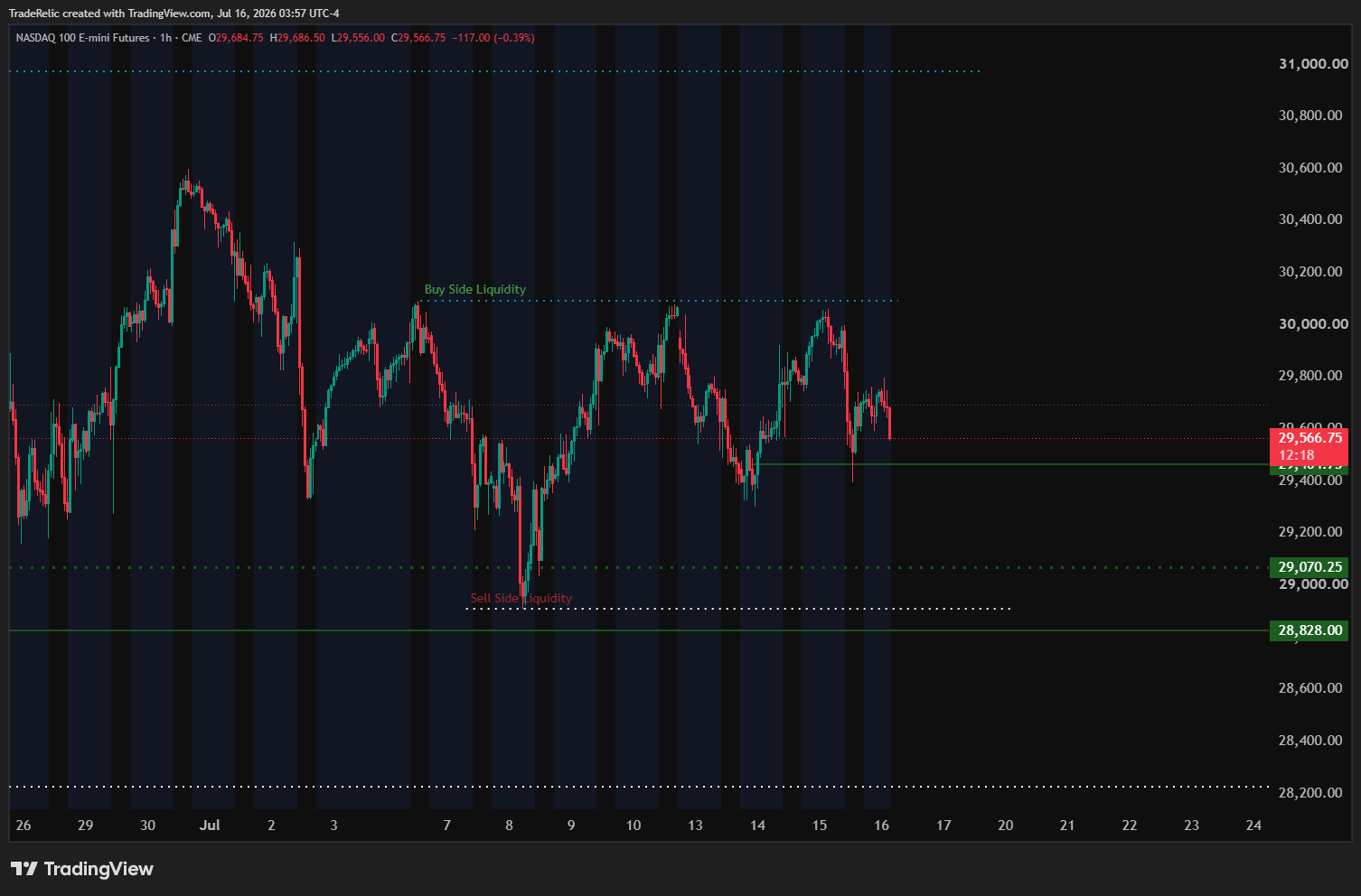Click date 21 on the time axis

[1067, 826]
